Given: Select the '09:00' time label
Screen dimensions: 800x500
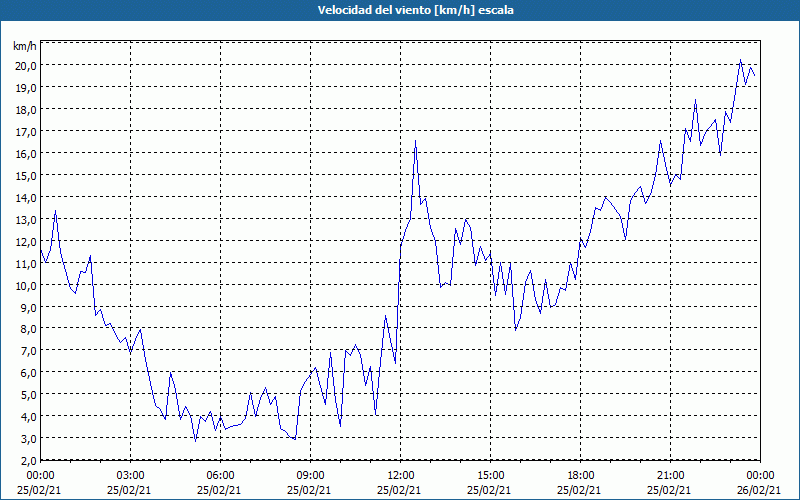Looking at the screenshot, I should tap(310, 476).
